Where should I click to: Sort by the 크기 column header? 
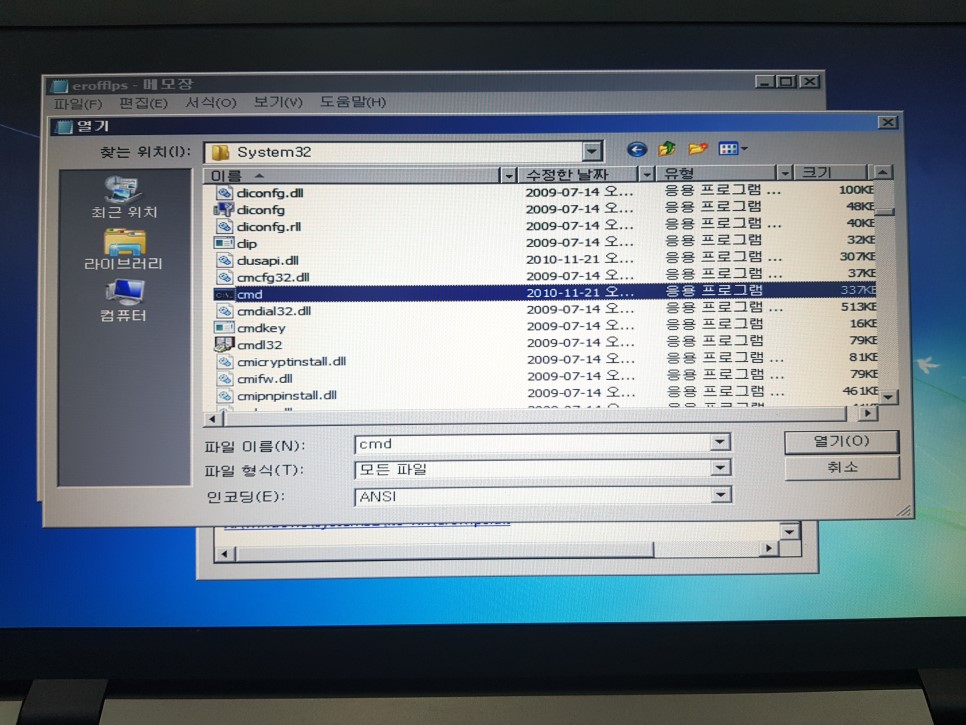(x=830, y=173)
